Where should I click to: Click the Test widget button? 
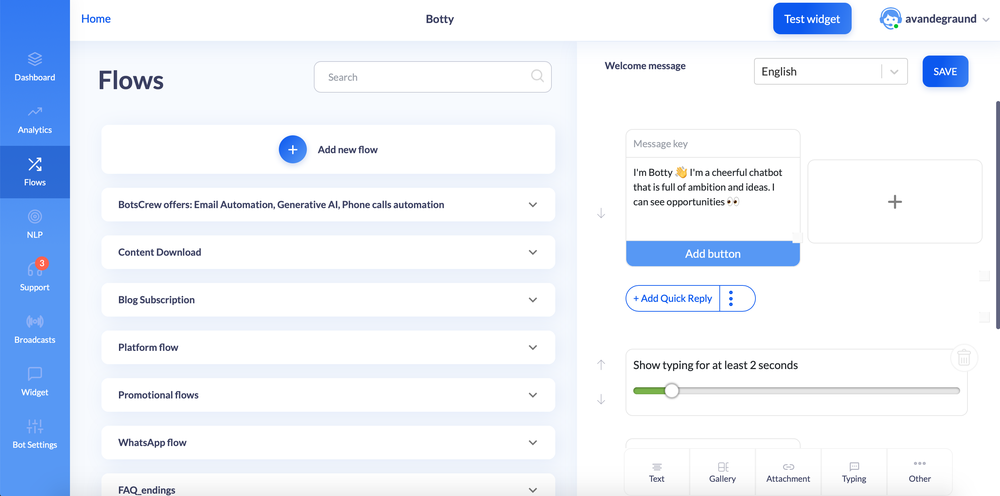click(812, 18)
